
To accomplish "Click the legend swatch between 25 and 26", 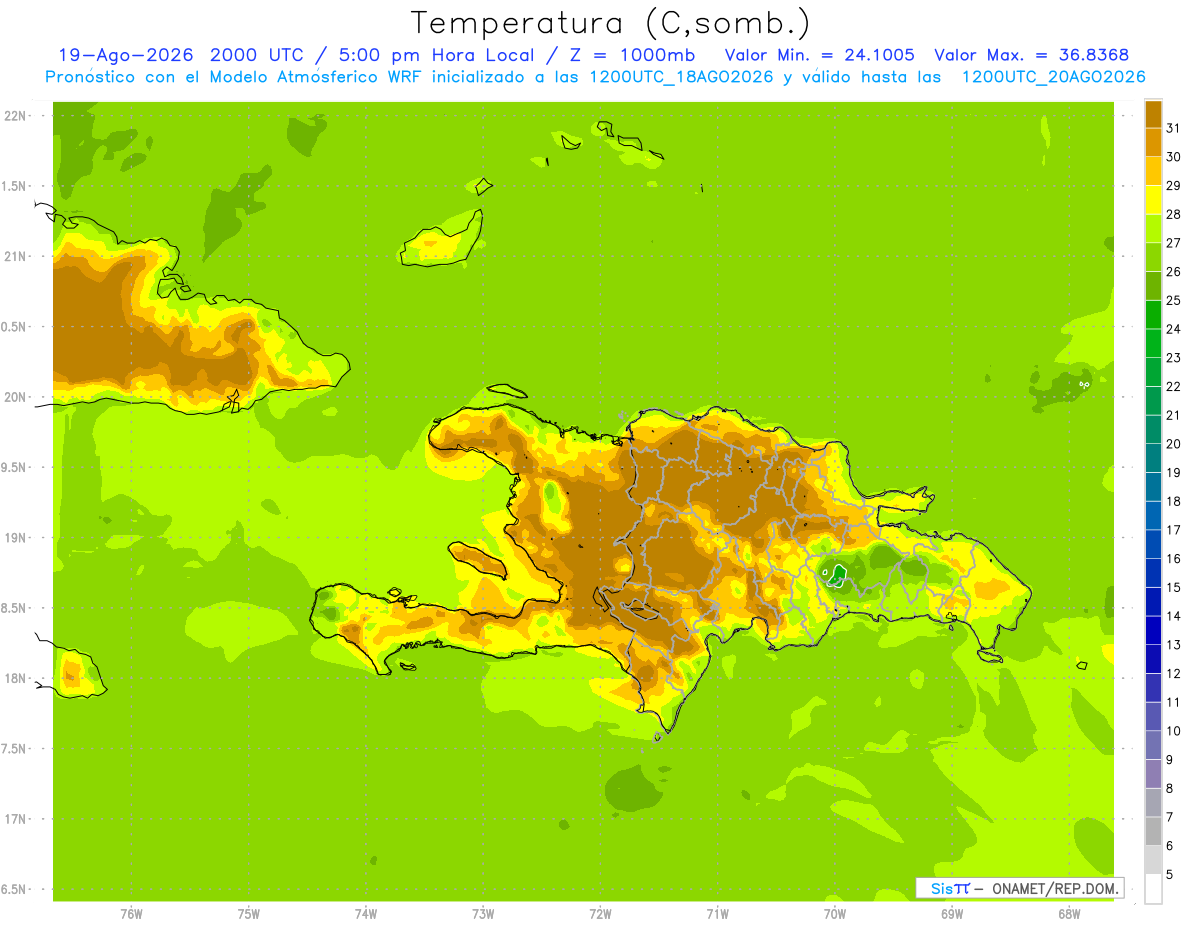I will coord(1153,286).
